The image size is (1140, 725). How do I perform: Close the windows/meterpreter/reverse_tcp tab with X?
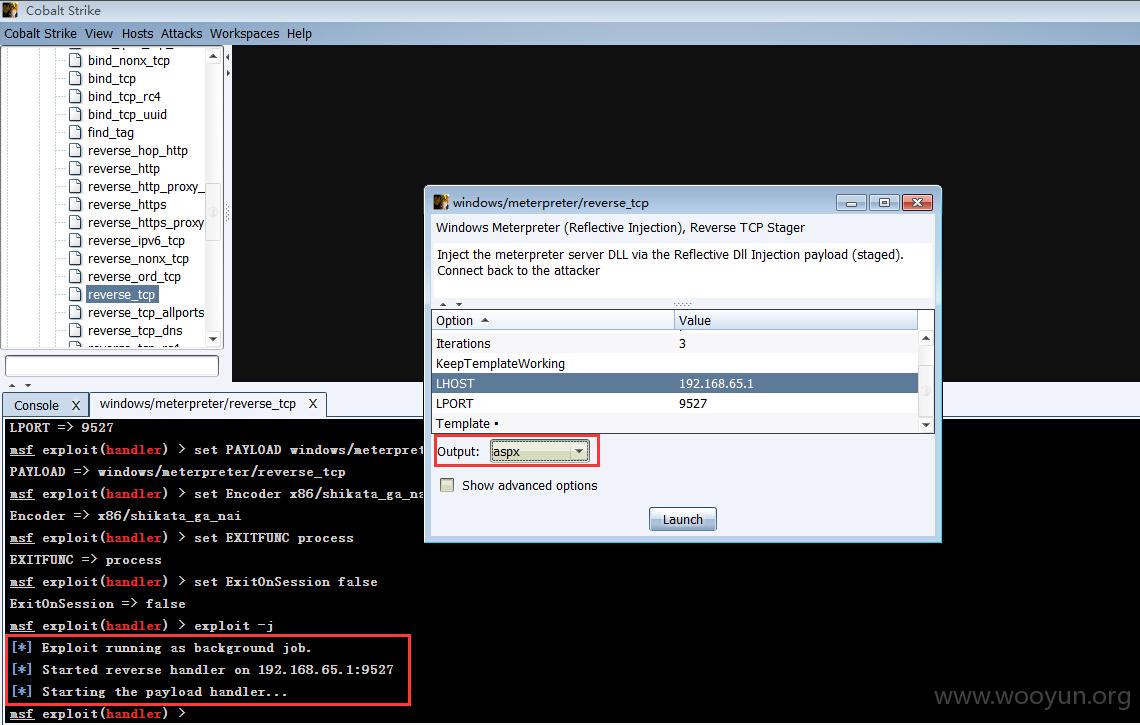tap(313, 404)
